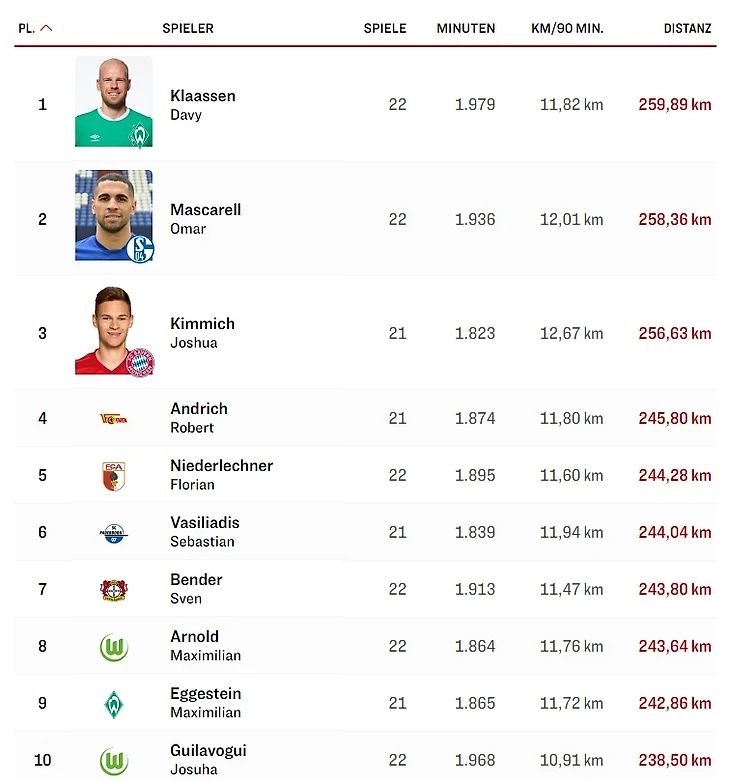Click the Union Berlin club logo beside Andrich

tap(114, 418)
